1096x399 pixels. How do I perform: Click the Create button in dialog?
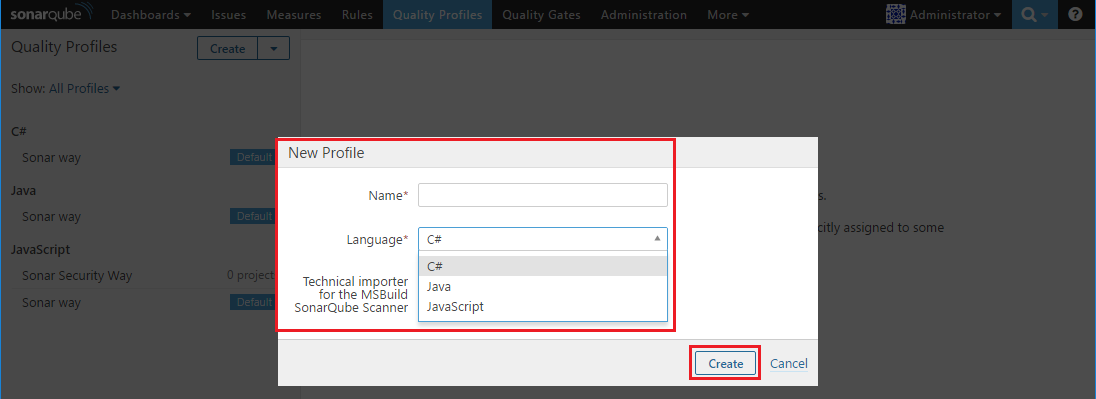[x=726, y=363]
